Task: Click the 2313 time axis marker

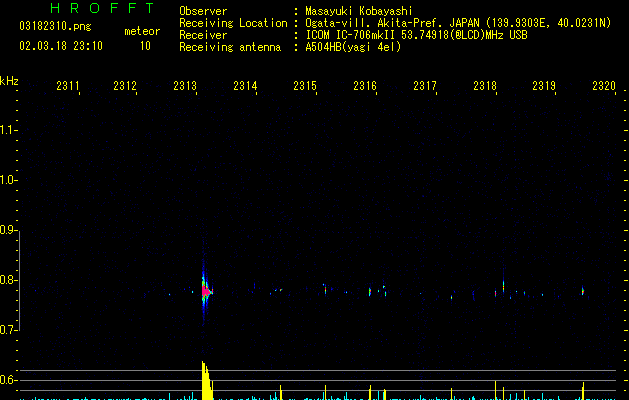Action: coord(185,85)
